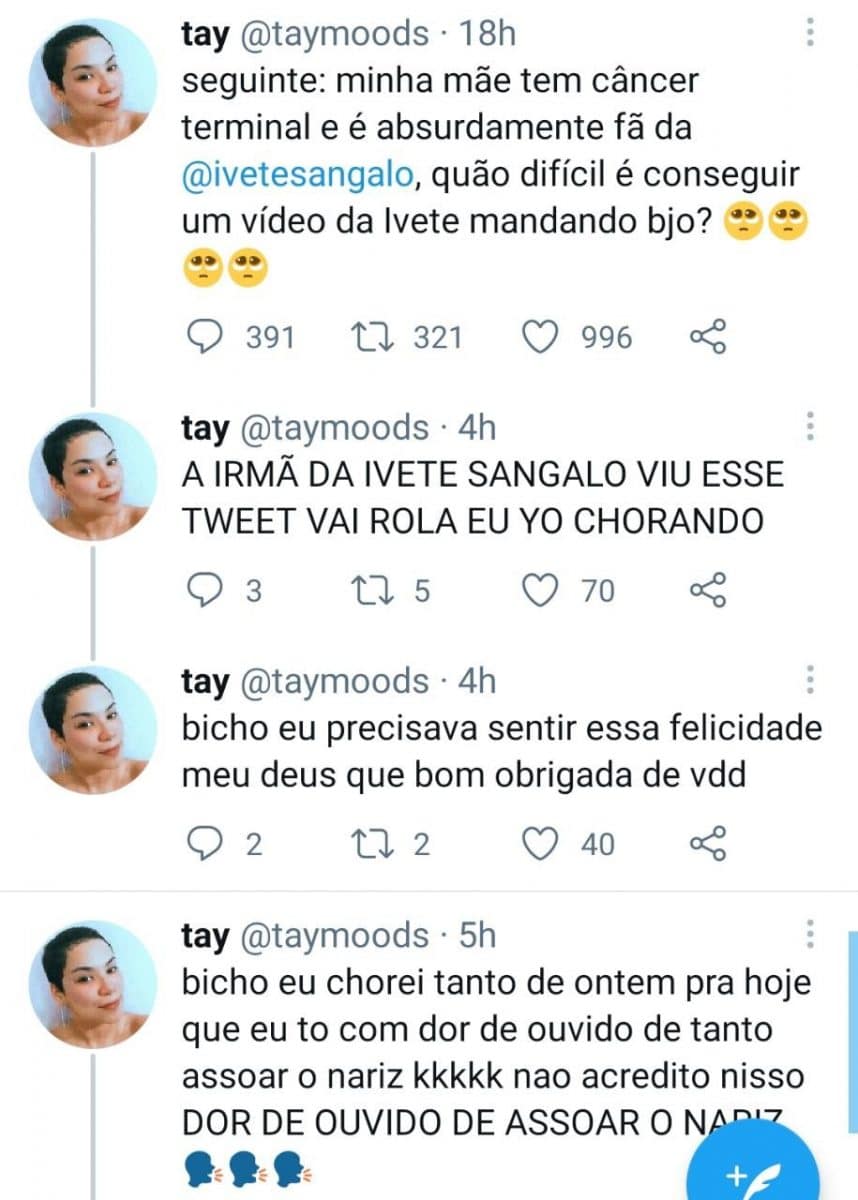Retweet the tweet with 2 retweets
The image size is (858, 1200).
[x=375, y=845]
